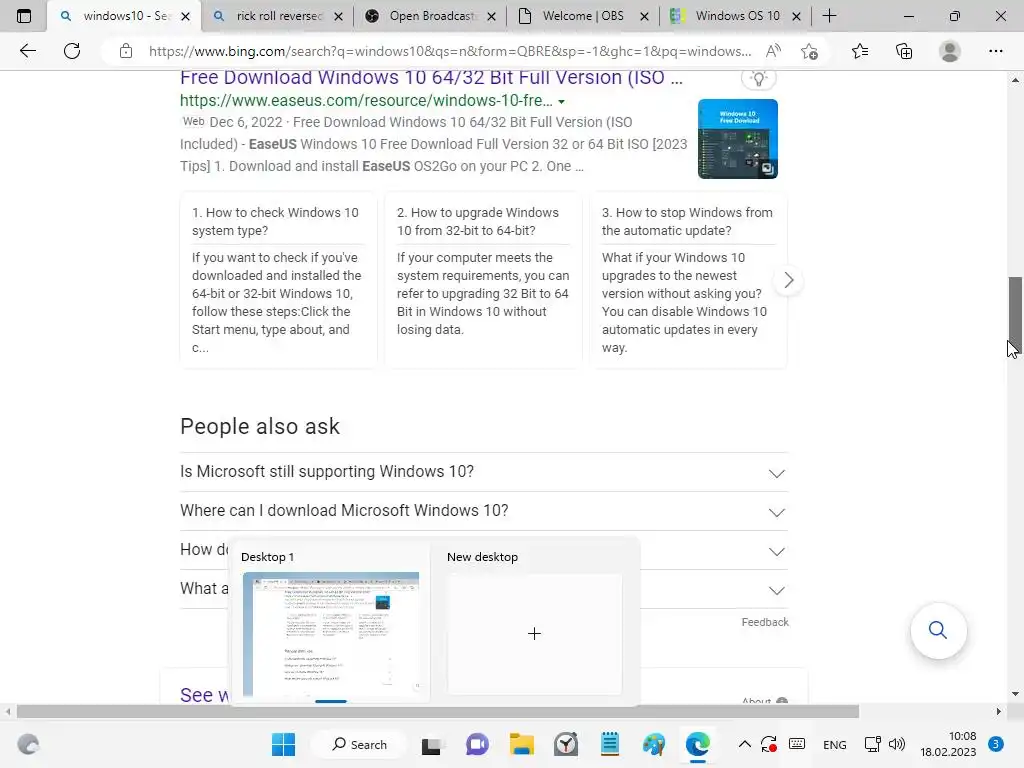Open the tab actions menu icon

coord(24,16)
